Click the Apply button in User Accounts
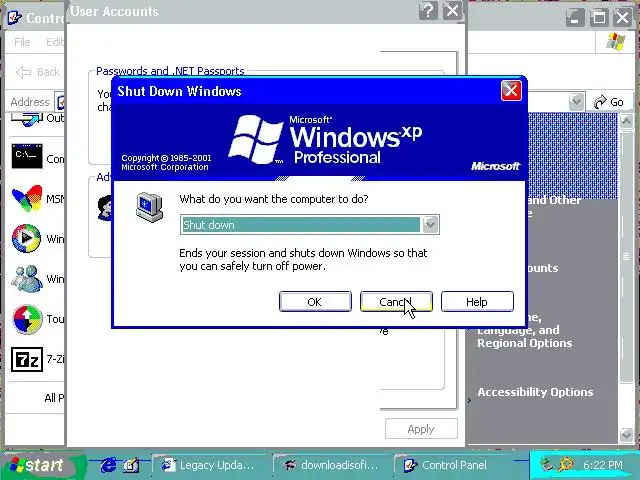The height and width of the screenshot is (480, 640). pos(421,429)
